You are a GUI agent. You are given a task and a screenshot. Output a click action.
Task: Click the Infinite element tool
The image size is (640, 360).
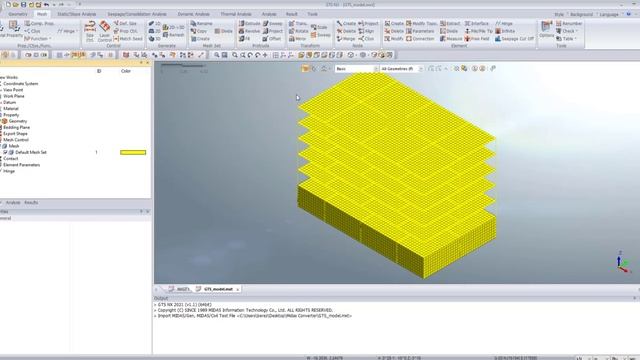(505, 31)
